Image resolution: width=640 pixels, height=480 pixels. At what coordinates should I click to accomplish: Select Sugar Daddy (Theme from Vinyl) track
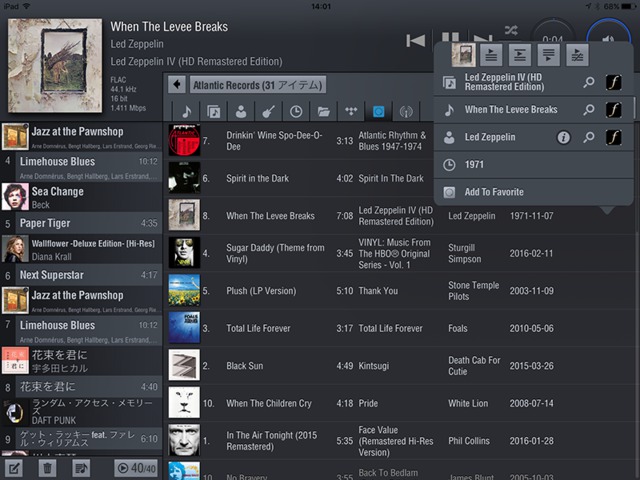(401, 253)
